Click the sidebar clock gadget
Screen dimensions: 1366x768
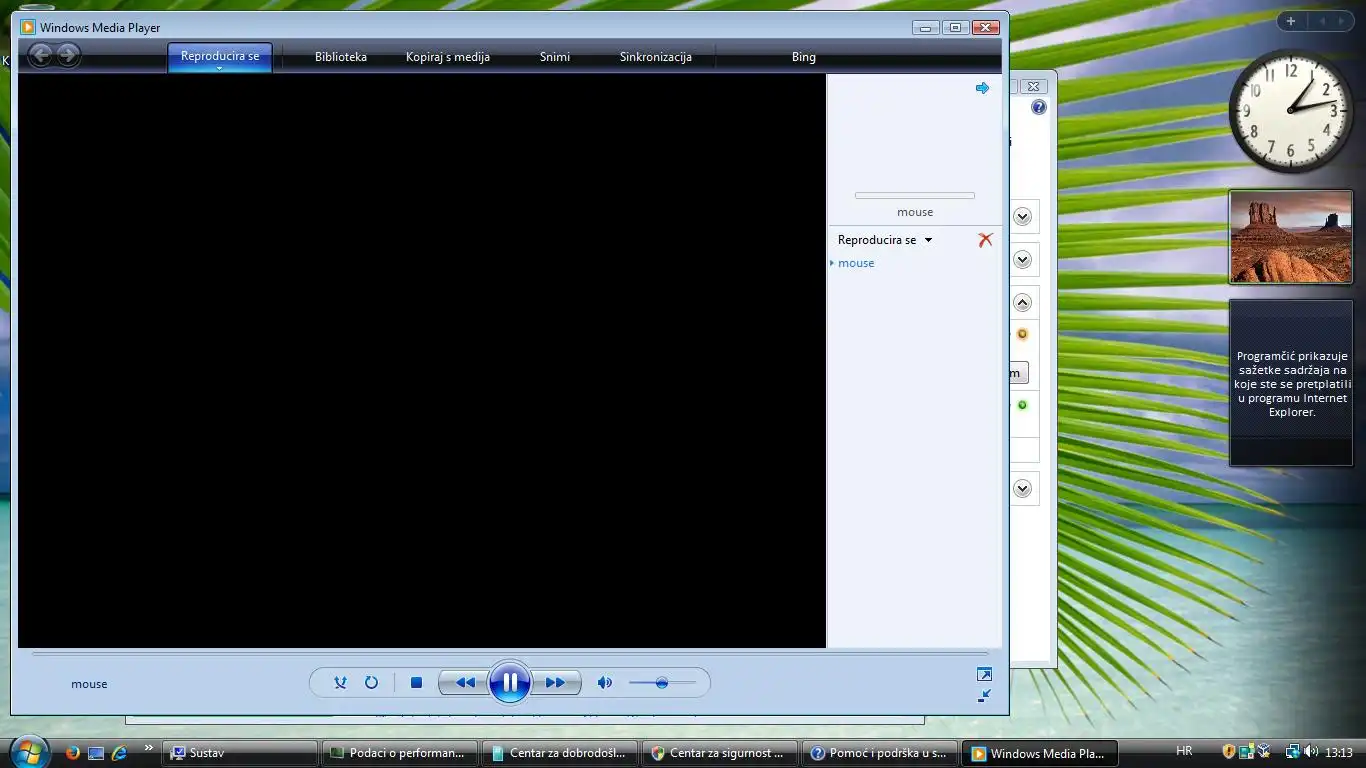click(x=1290, y=111)
